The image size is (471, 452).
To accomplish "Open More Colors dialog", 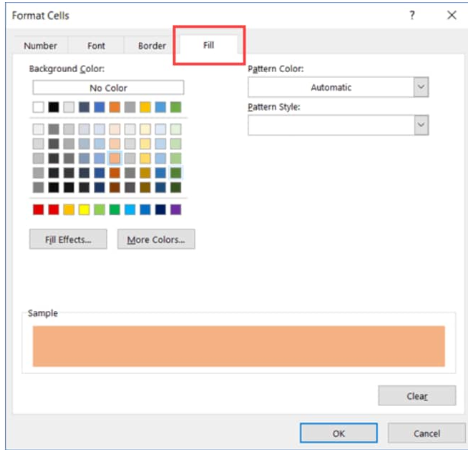I will (x=156, y=239).
